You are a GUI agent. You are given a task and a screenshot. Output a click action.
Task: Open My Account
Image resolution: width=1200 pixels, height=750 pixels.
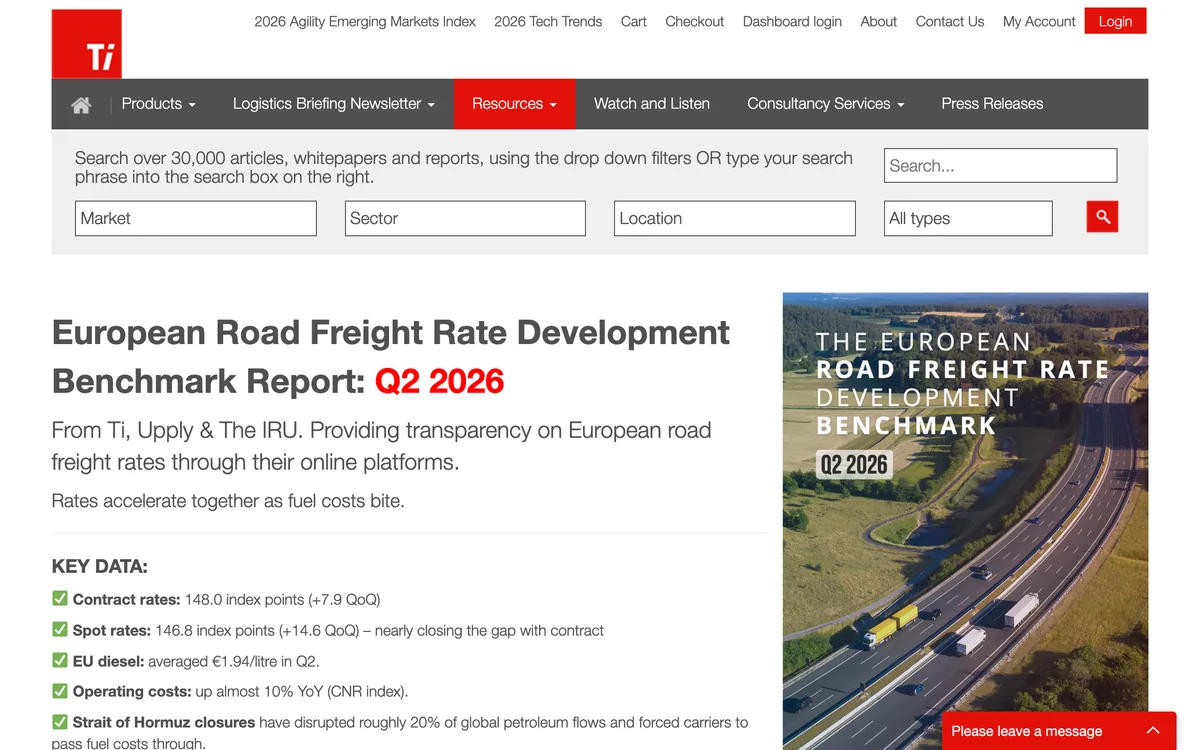[x=1039, y=21]
